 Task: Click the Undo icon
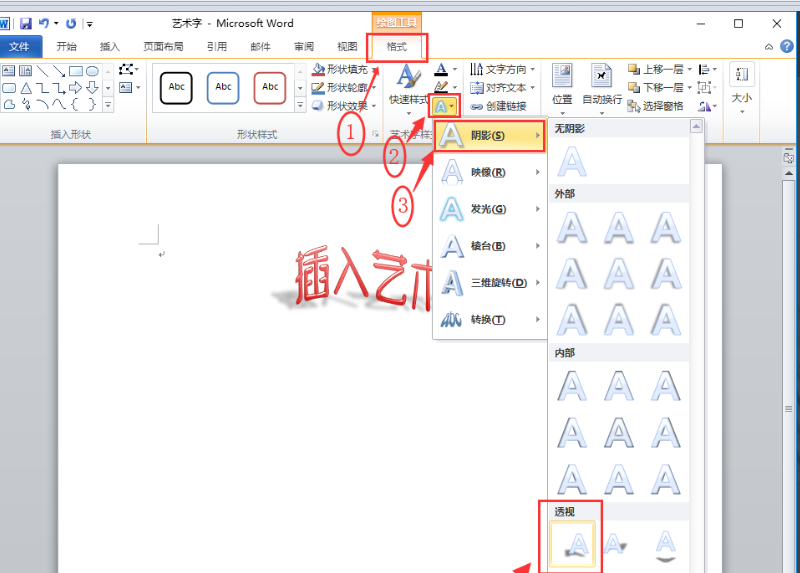coord(44,23)
